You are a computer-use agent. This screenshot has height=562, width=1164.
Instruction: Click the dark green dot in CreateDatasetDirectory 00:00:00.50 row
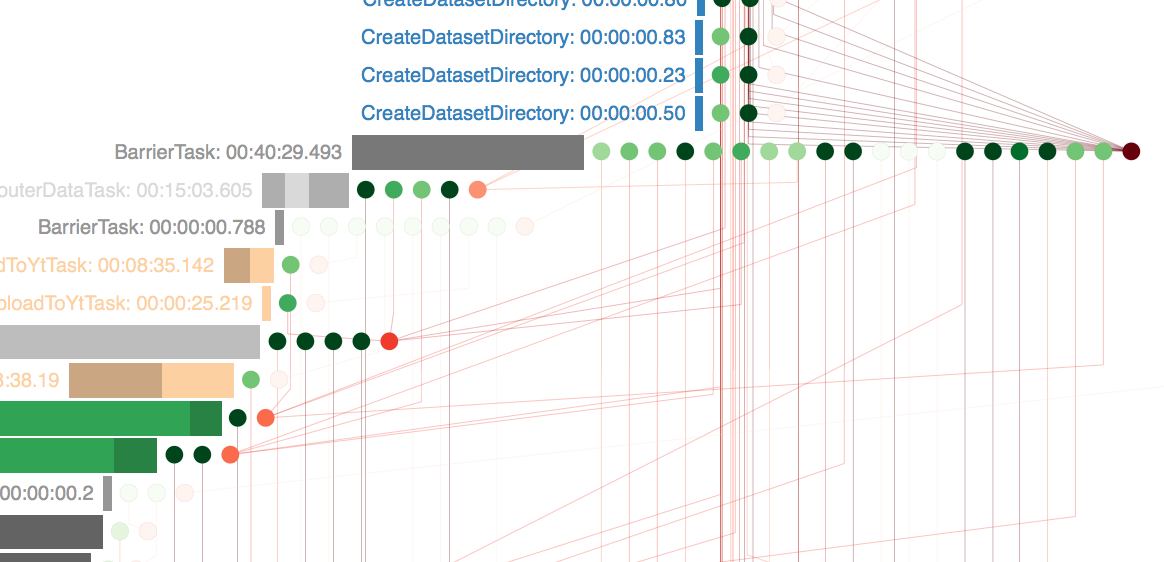(x=748, y=113)
